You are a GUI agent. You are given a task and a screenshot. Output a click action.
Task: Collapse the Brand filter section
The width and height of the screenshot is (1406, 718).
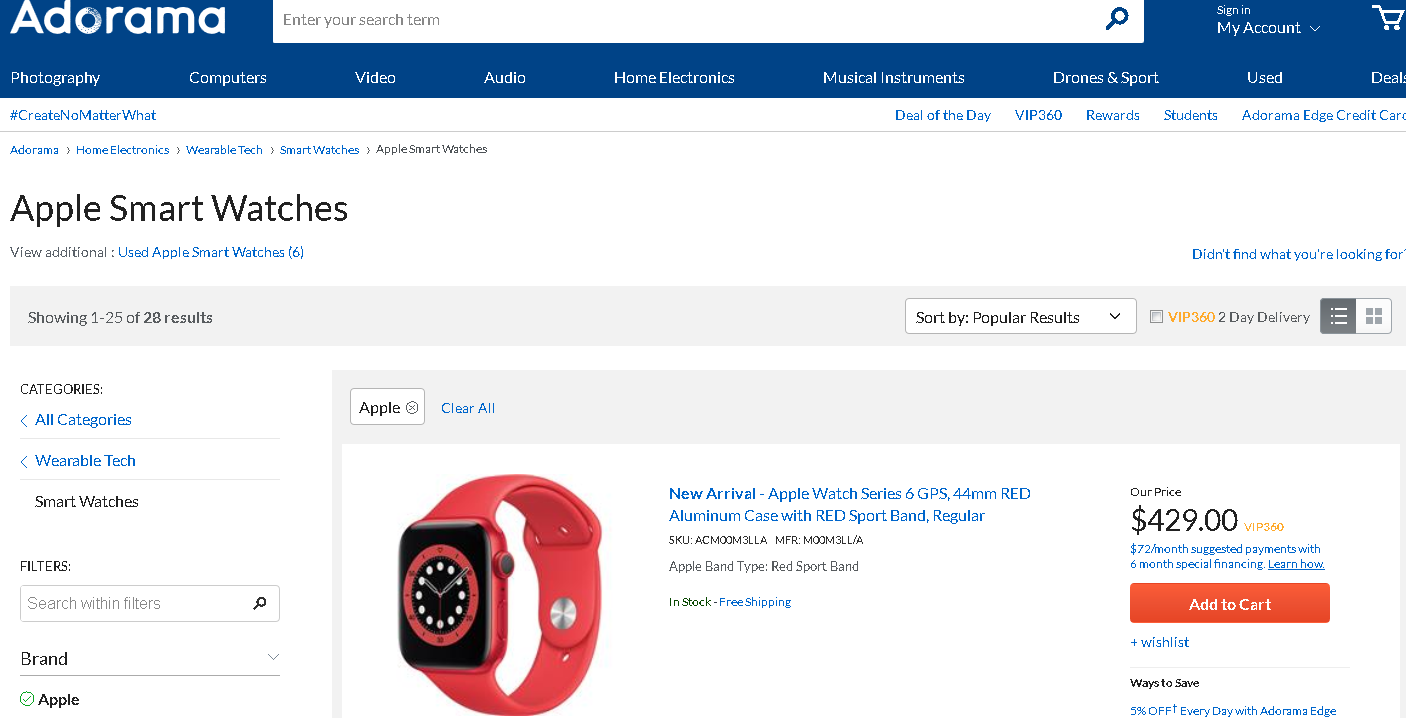273,657
